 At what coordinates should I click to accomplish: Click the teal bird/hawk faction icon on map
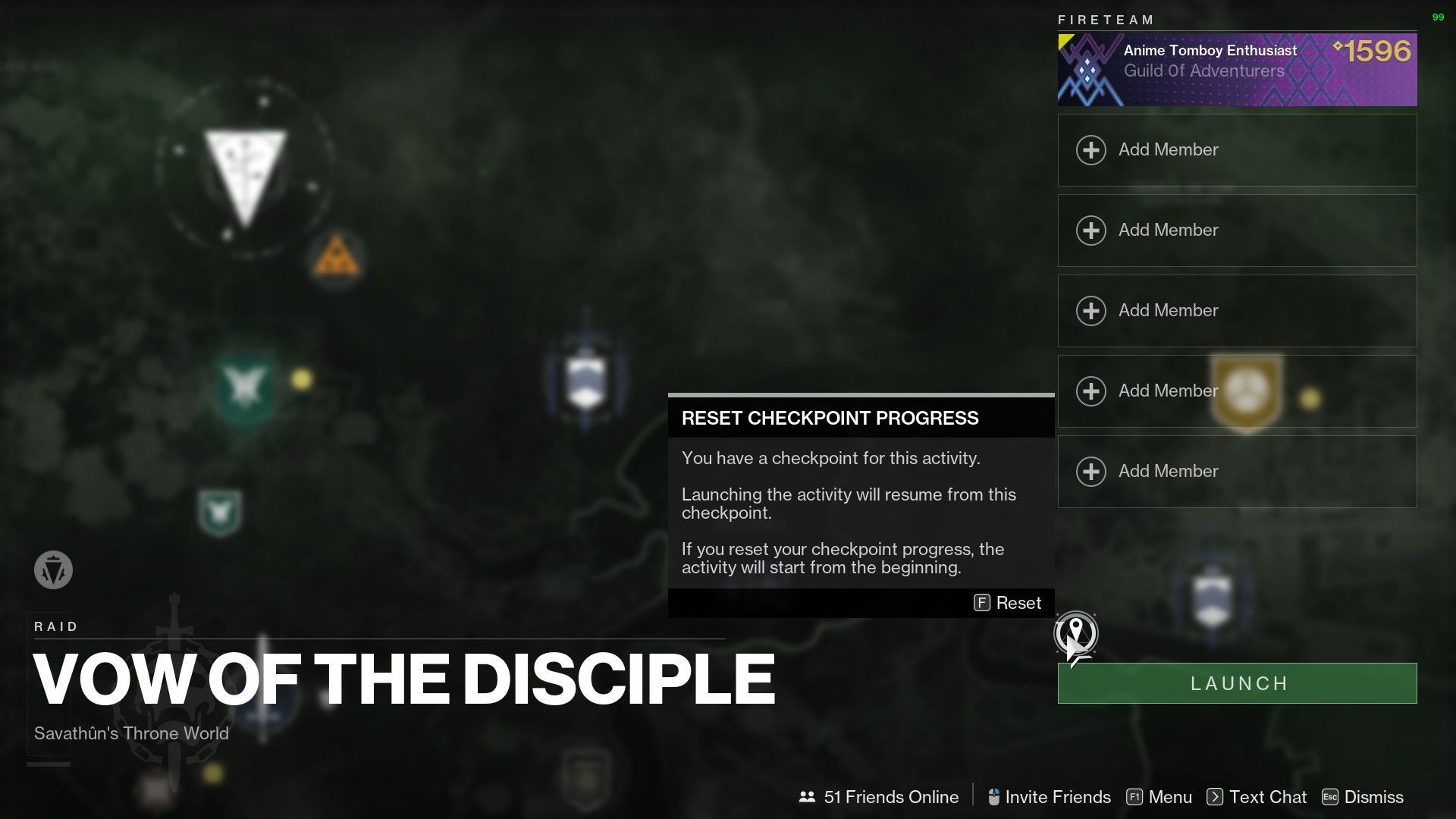point(246,382)
